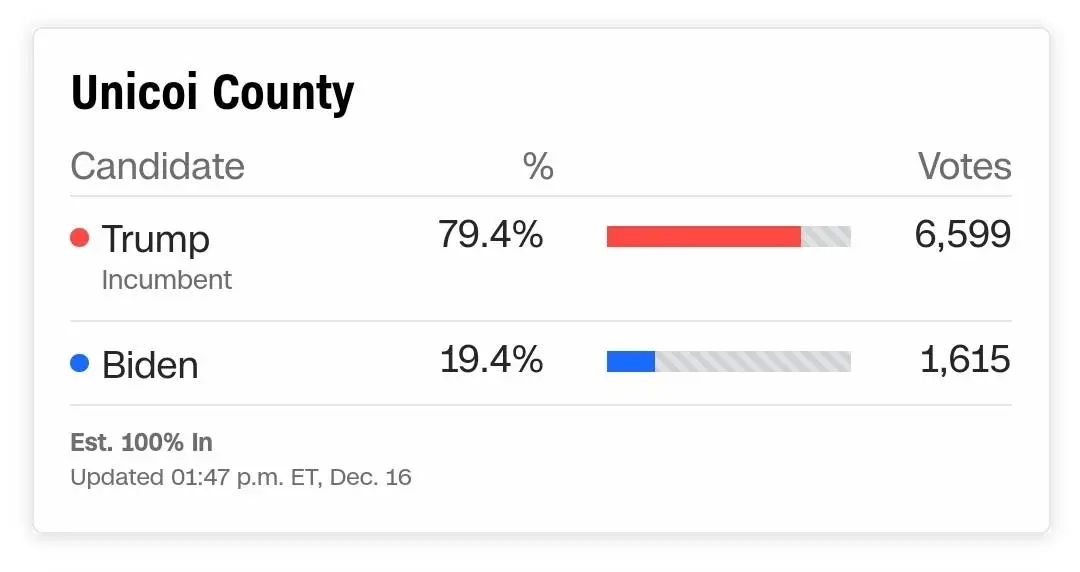Click the Votes column header
1080x572 pixels.
click(964, 167)
